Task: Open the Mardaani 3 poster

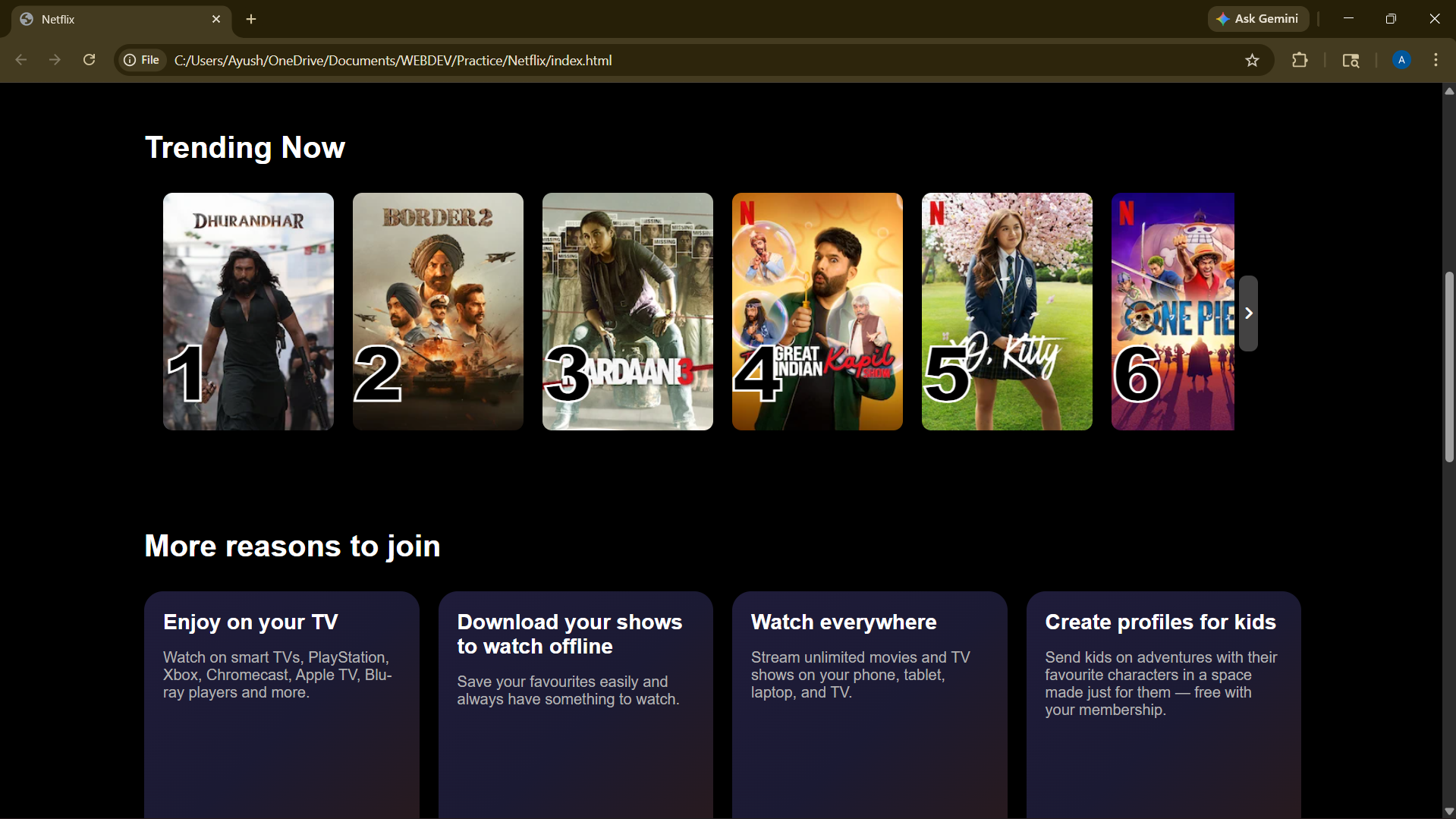Action: pos(627,311)
